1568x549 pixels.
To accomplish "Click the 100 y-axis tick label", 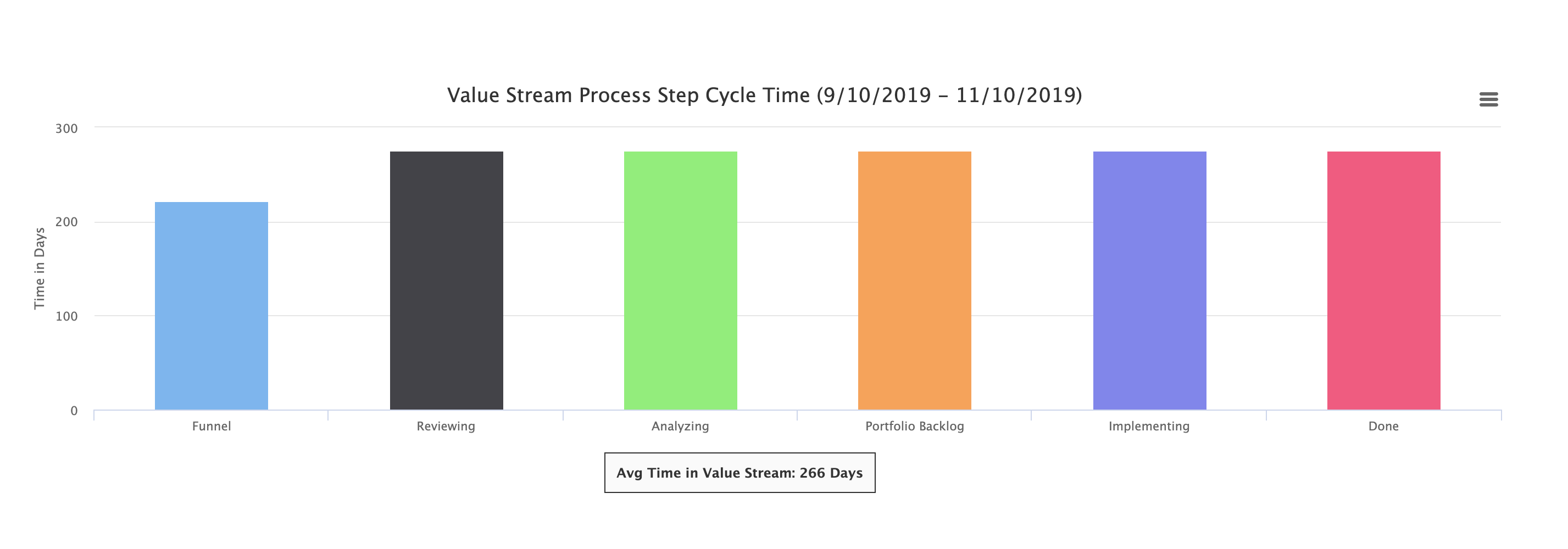I will 66,316.
